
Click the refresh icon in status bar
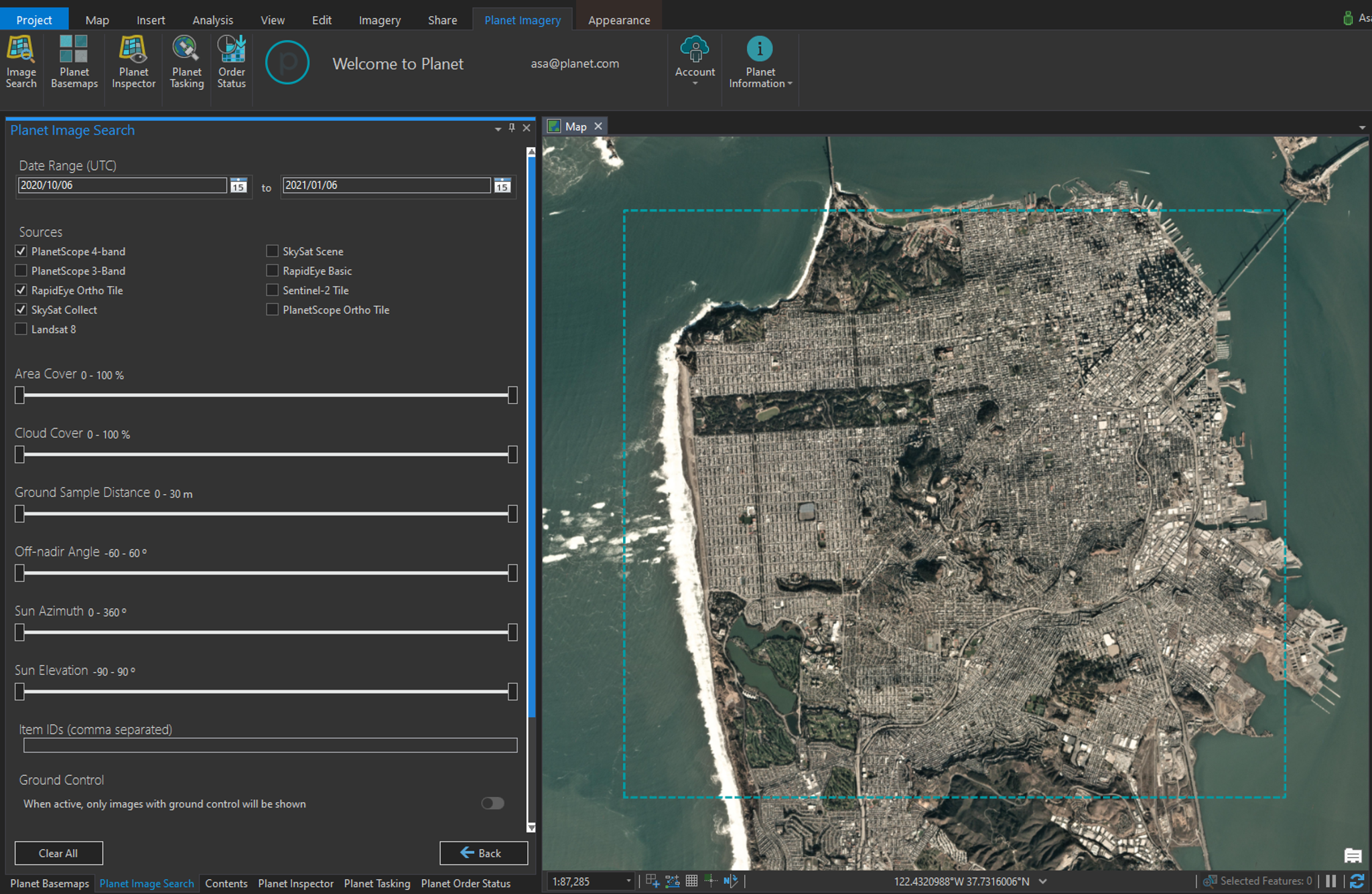click(x=1357, y=881)
